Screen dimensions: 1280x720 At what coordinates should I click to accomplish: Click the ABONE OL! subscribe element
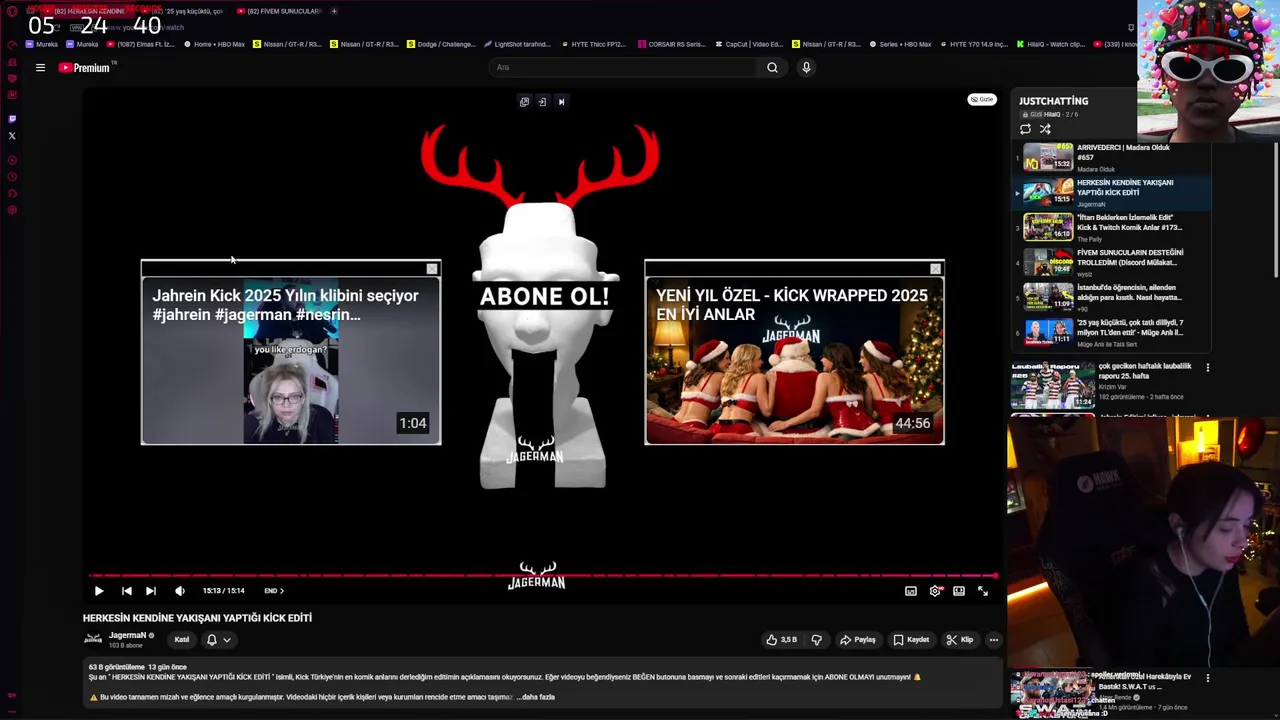pyautogui.click(x=544, y=296)
